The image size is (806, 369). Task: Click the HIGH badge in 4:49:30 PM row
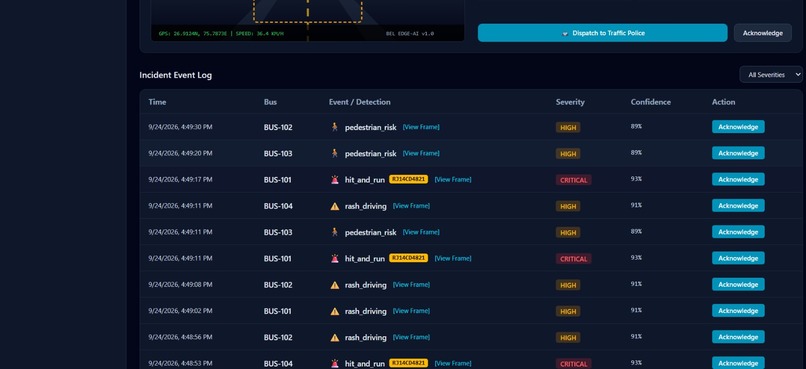pyautogui.click(x=568, y=127)
